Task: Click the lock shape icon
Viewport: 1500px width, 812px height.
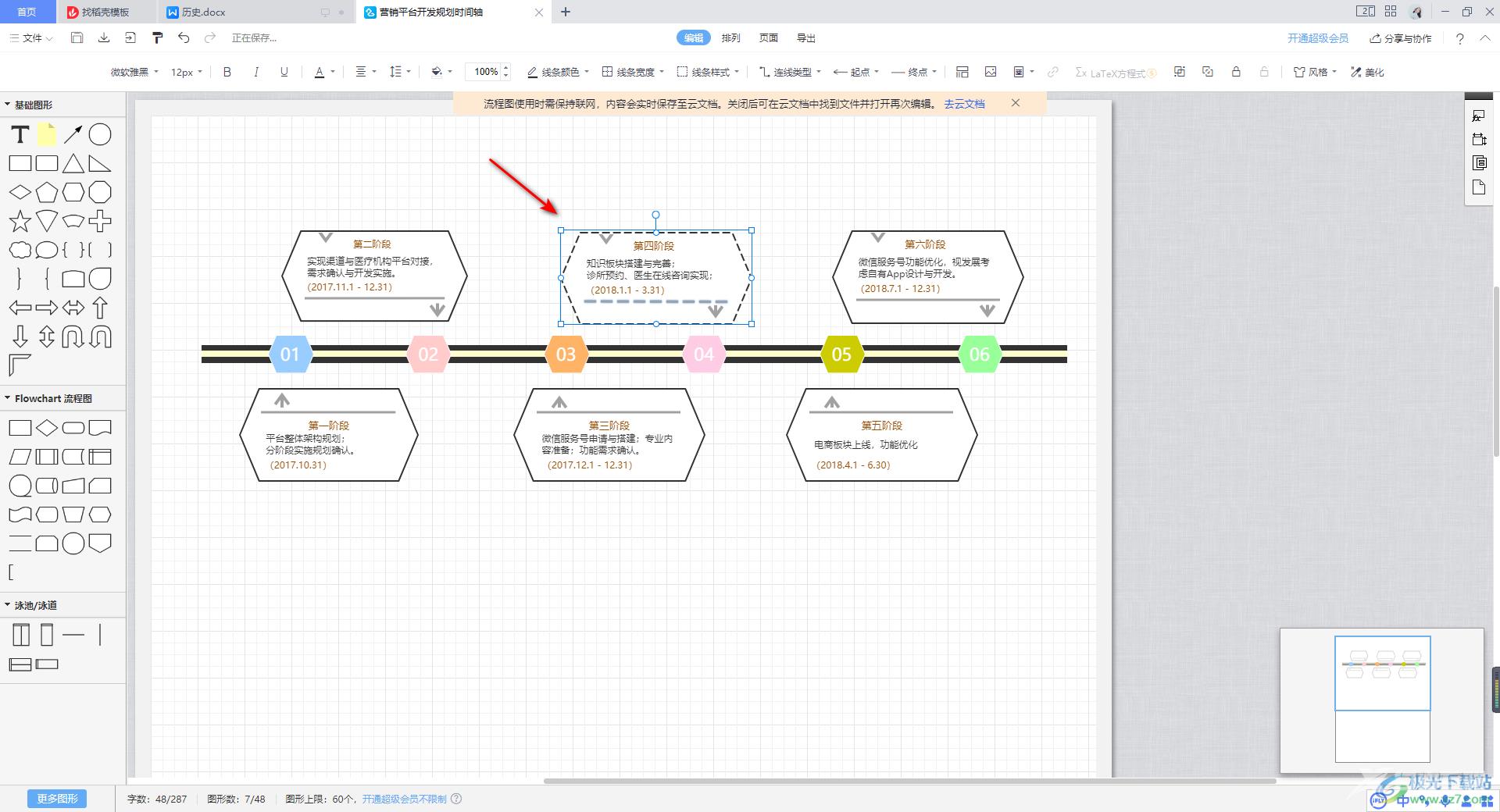Action: tap(1236, 72)
